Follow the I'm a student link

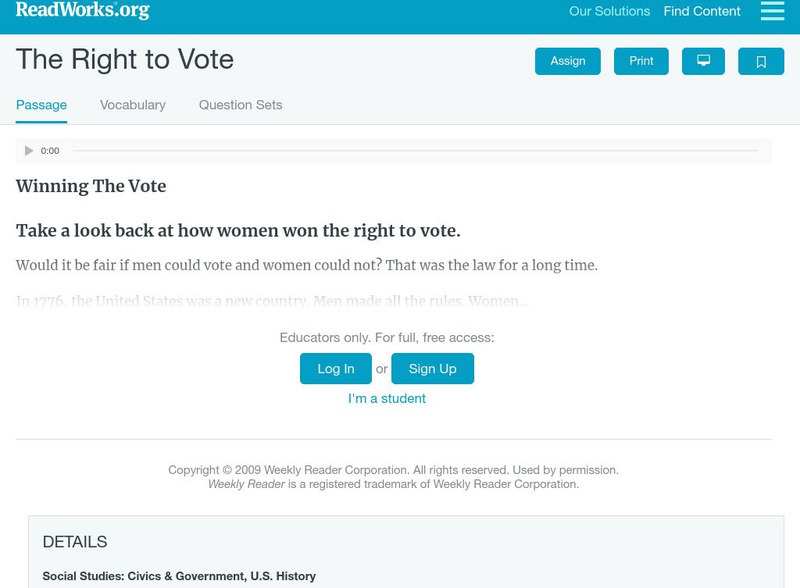coord(387,398)
